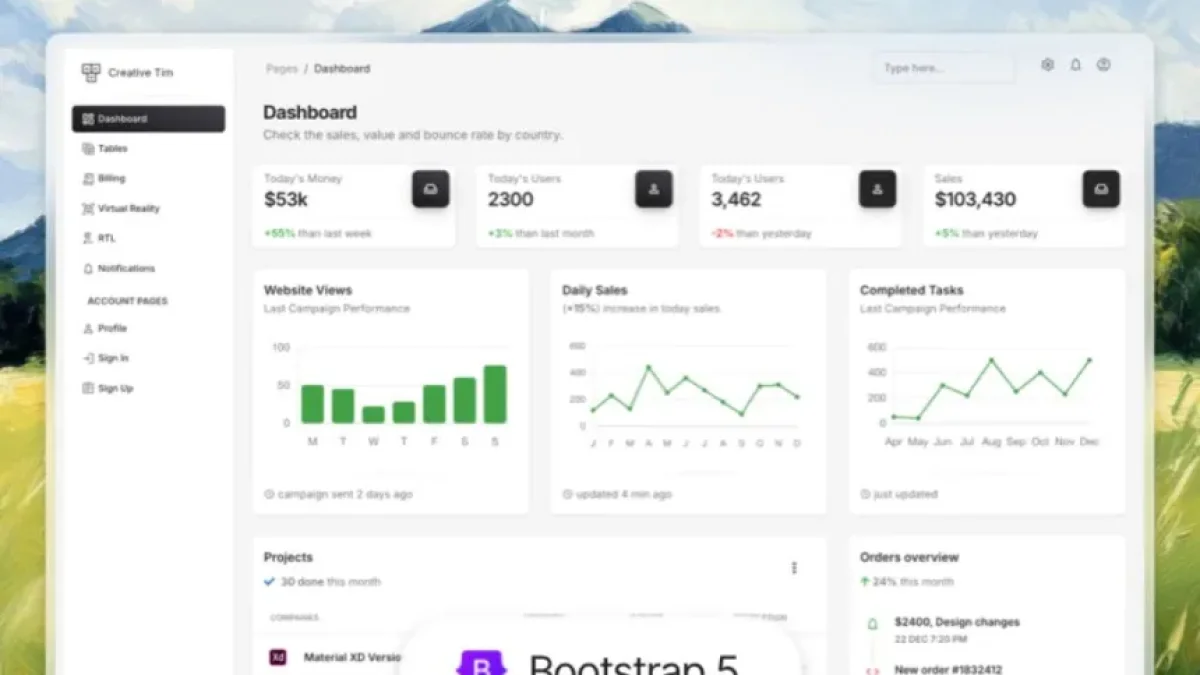Open the Projects three-dot options menu

(x=795, y=568)
